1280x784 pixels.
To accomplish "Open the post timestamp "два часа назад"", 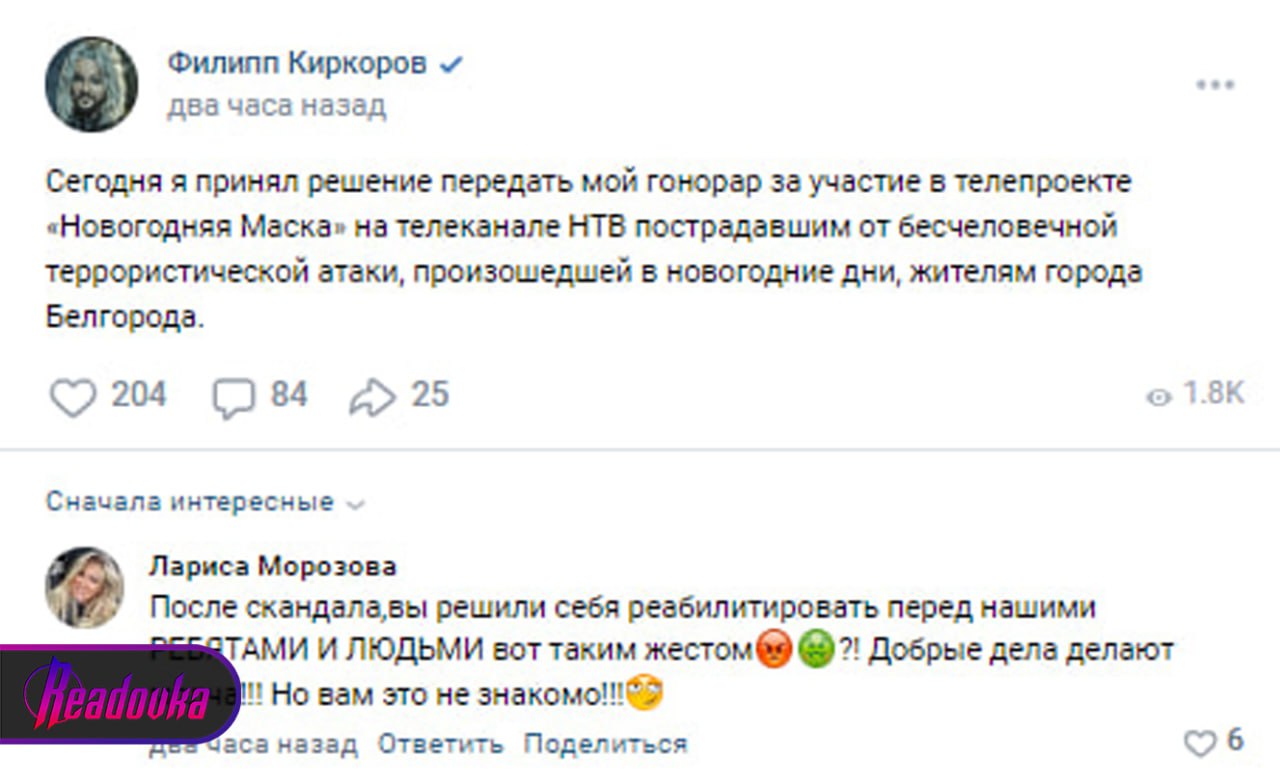I will 276,106.
